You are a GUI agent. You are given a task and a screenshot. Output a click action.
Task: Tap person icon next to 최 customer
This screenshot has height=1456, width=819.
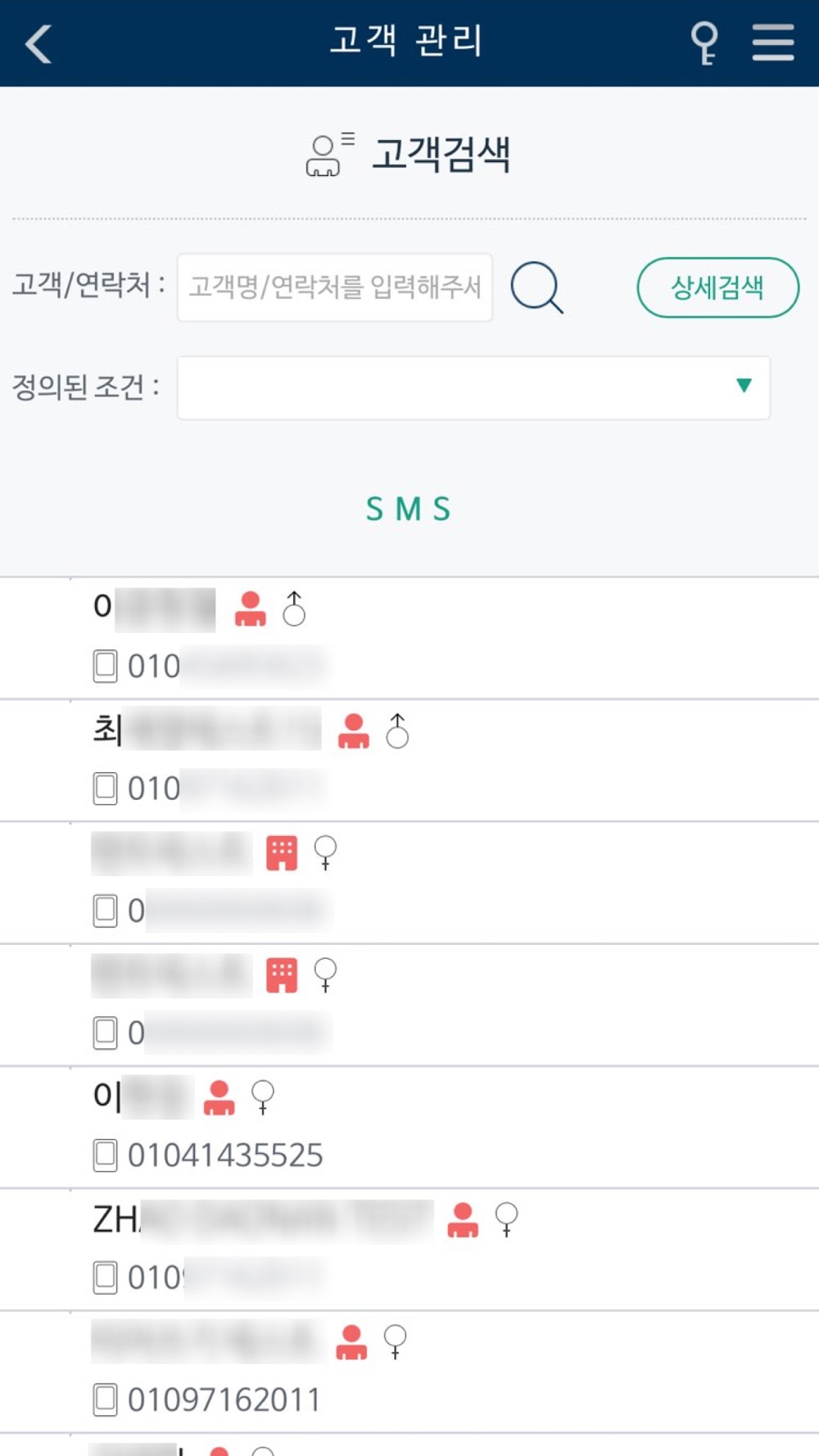(x=354, y=731)
